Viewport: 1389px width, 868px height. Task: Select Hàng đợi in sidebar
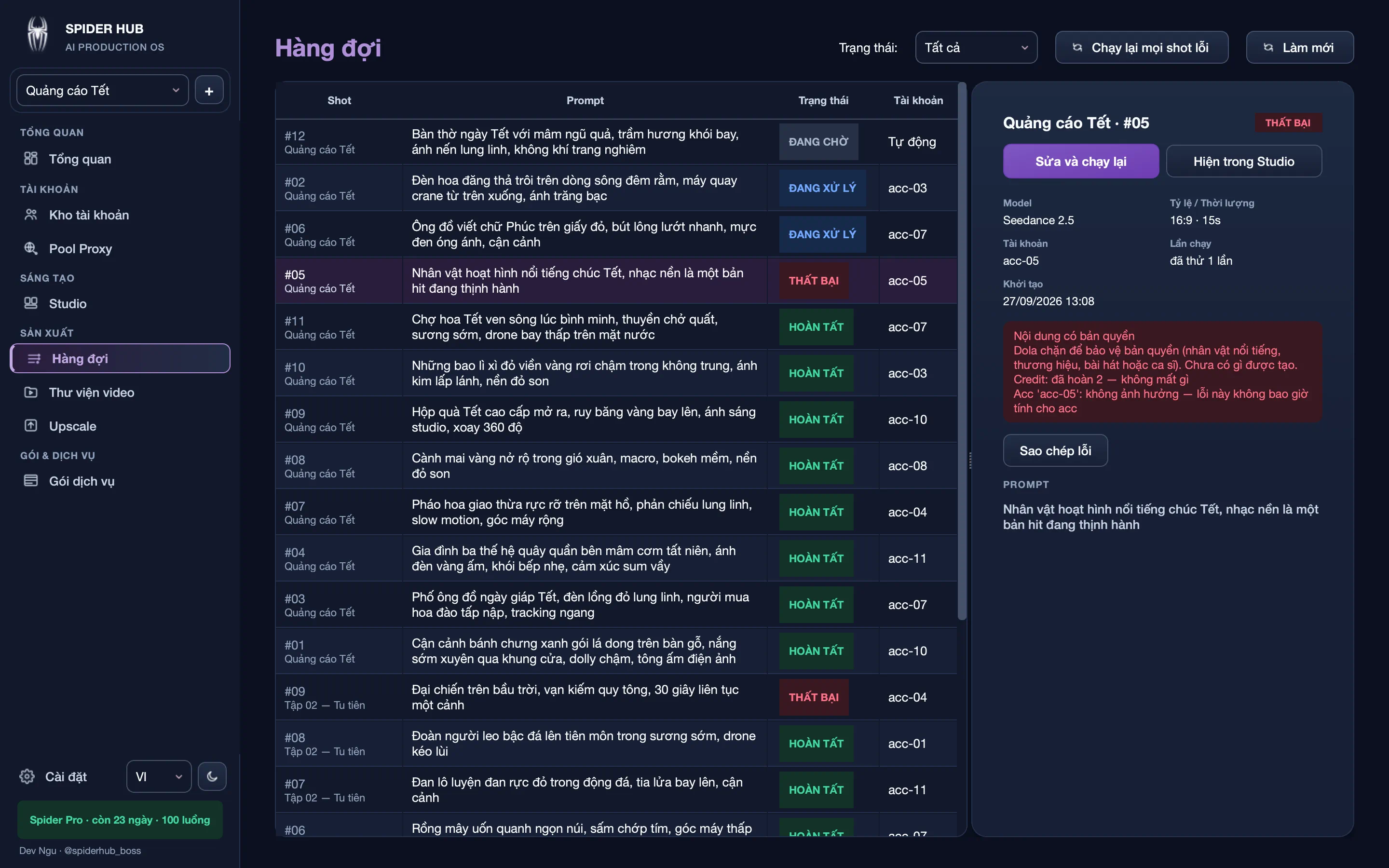point(121,358)
